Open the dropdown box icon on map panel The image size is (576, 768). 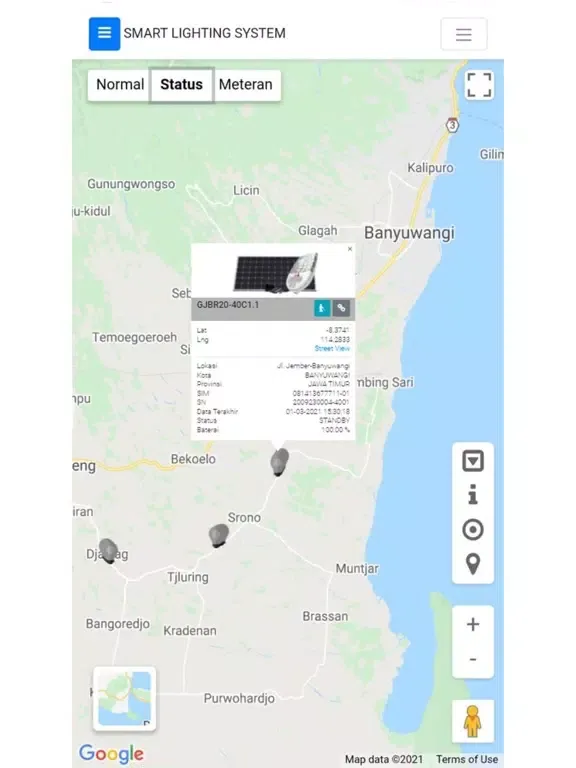[x=473, y=461]
